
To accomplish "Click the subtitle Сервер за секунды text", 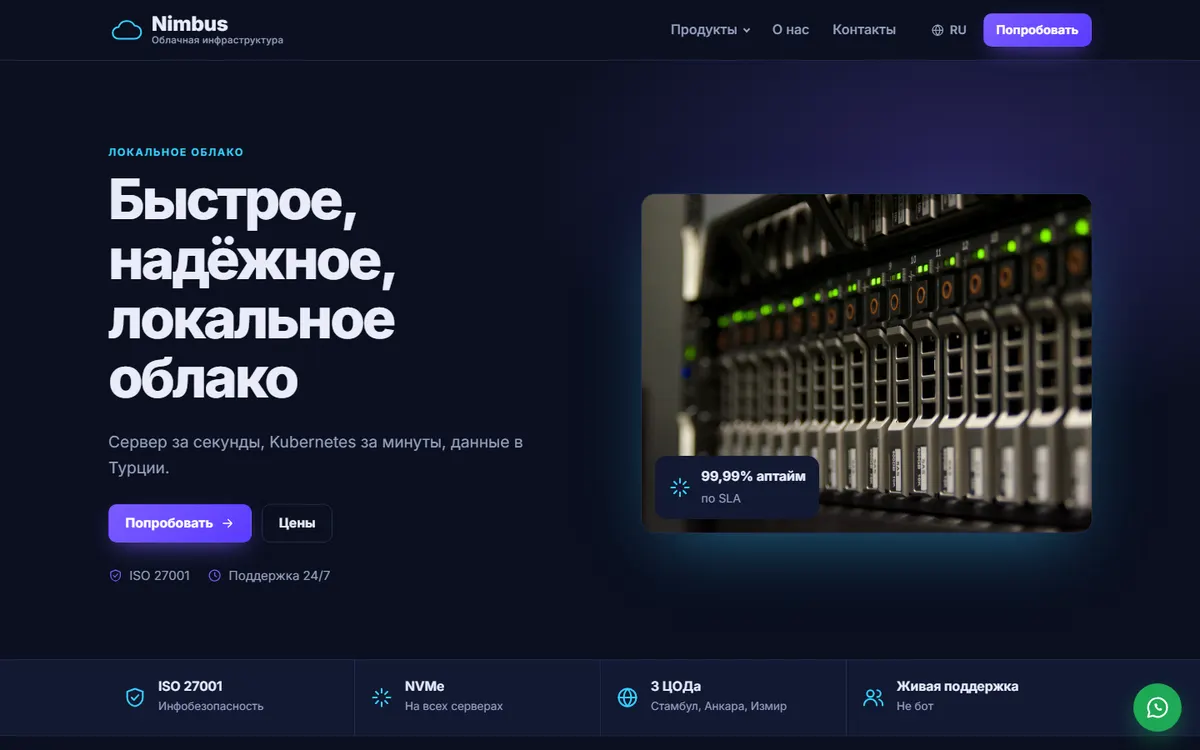I will pos(316,455).
